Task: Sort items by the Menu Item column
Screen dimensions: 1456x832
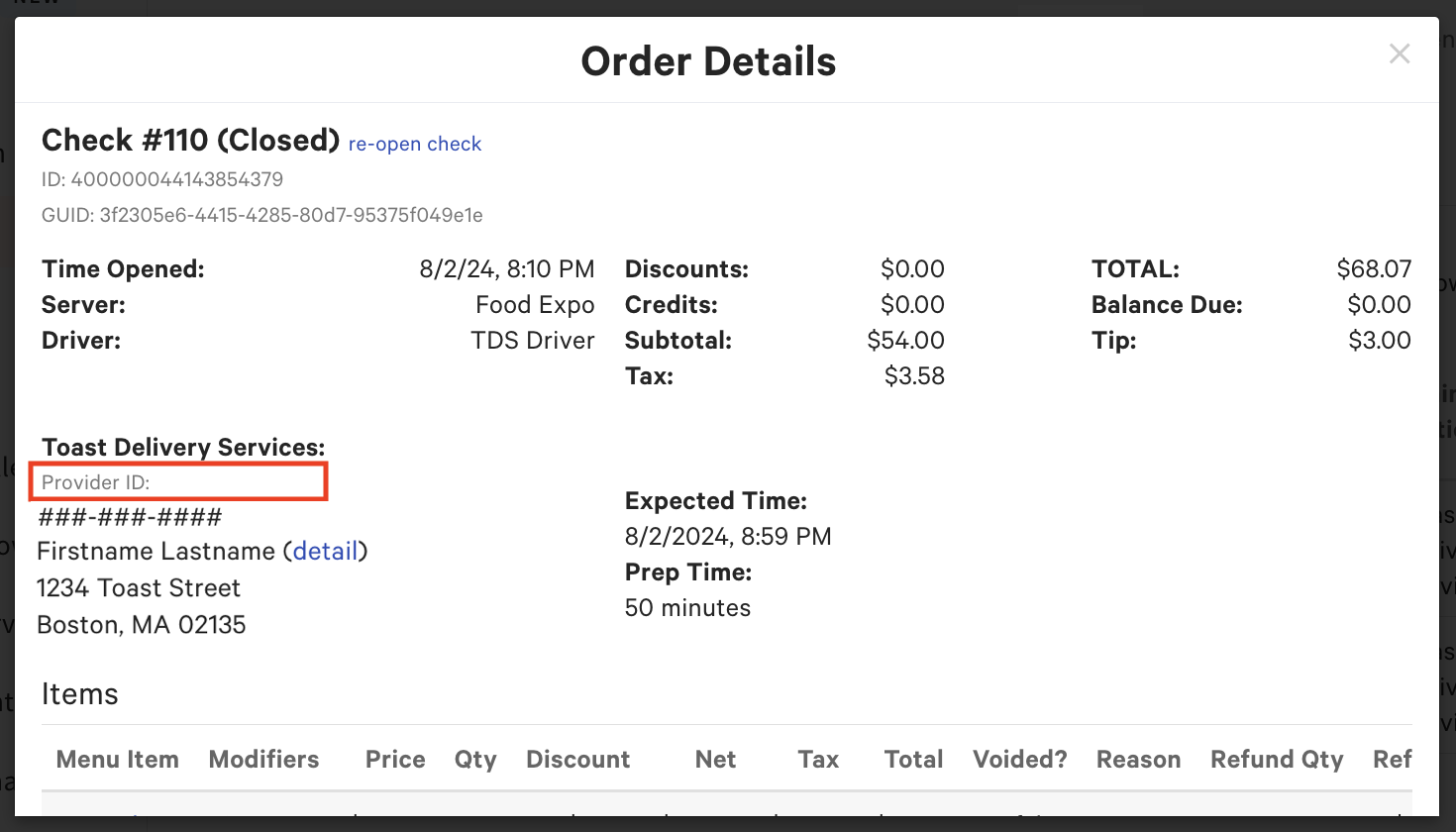Action: coord(117,759)
